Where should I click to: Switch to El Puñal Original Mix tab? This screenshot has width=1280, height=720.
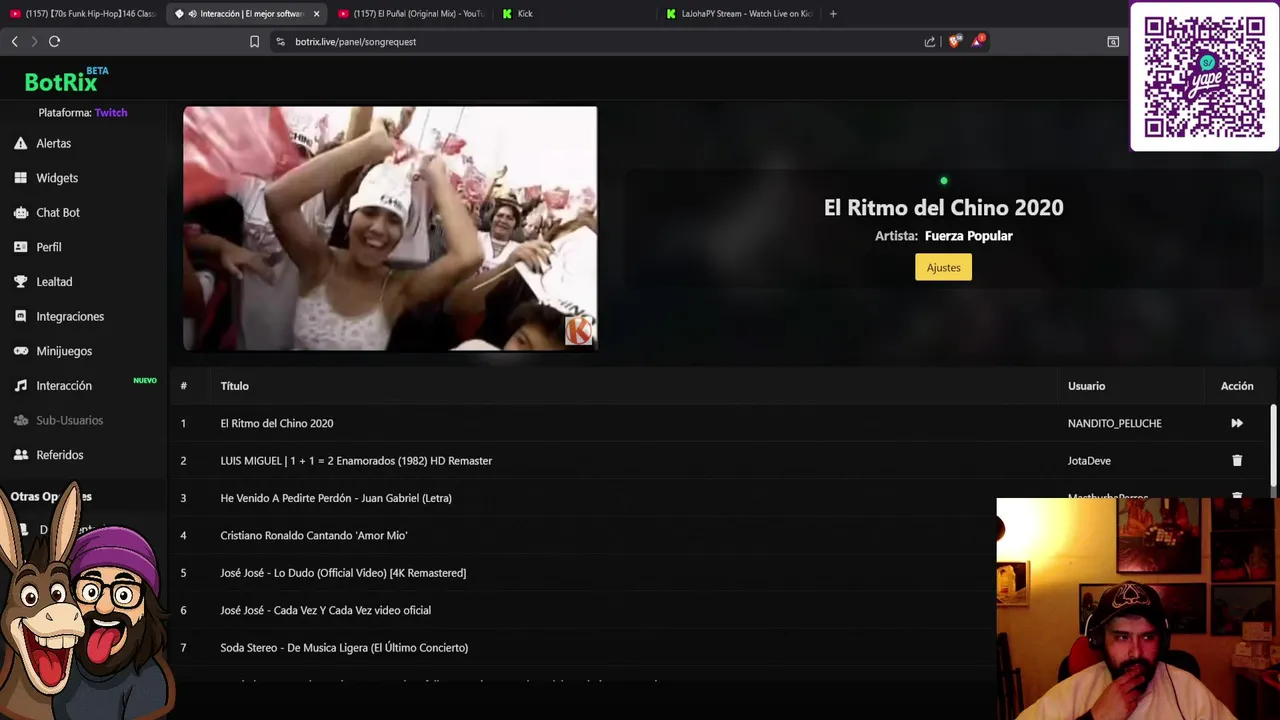(411, 14)
